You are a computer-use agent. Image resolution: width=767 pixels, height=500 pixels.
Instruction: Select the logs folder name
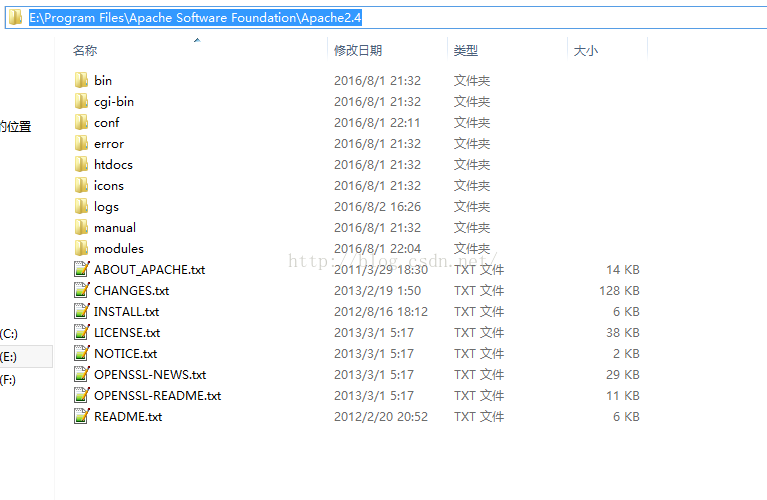(106, 207)
